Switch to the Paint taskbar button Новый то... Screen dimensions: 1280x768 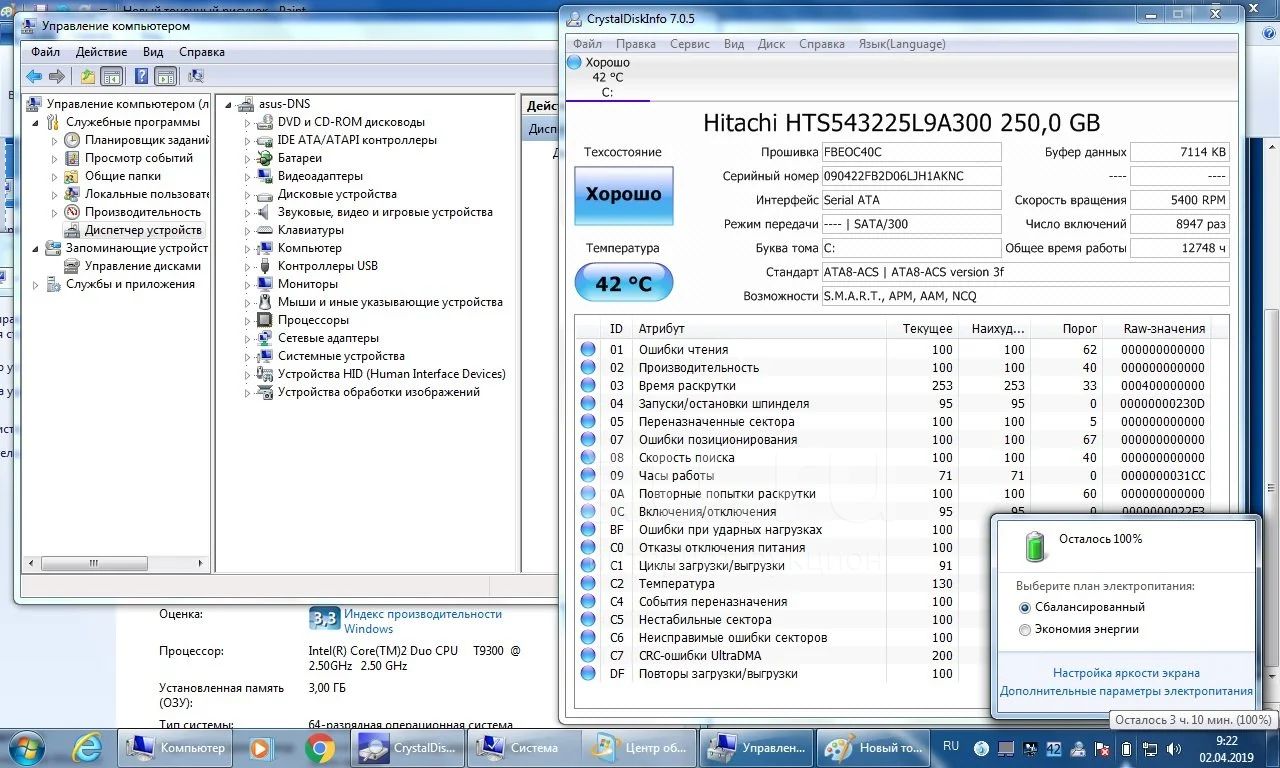click(x=875, y=747)
